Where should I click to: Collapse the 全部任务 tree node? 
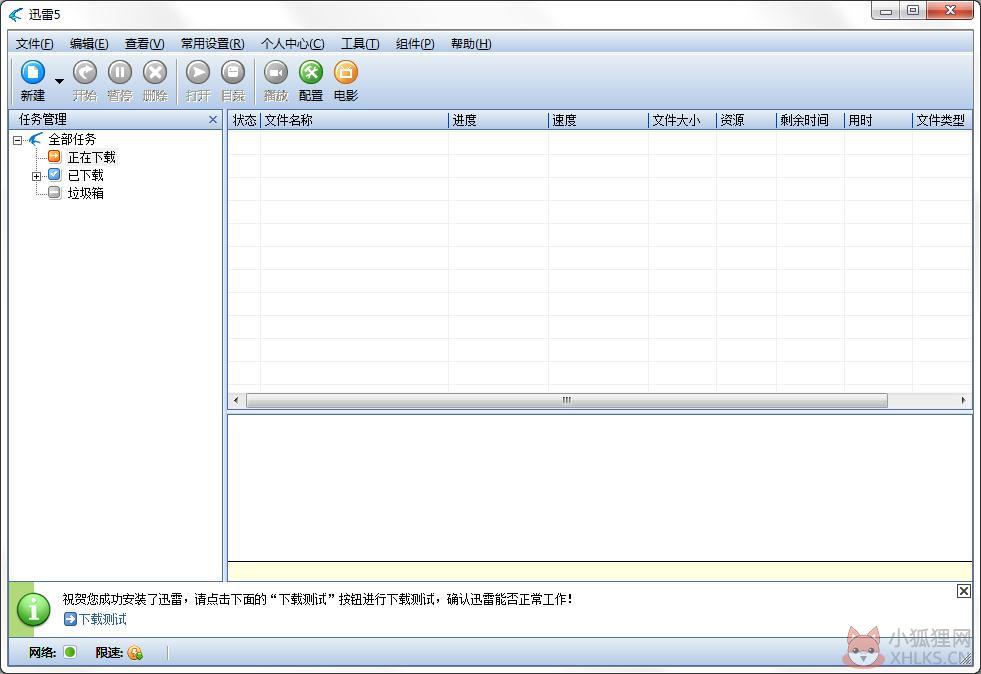coord(18,140)
